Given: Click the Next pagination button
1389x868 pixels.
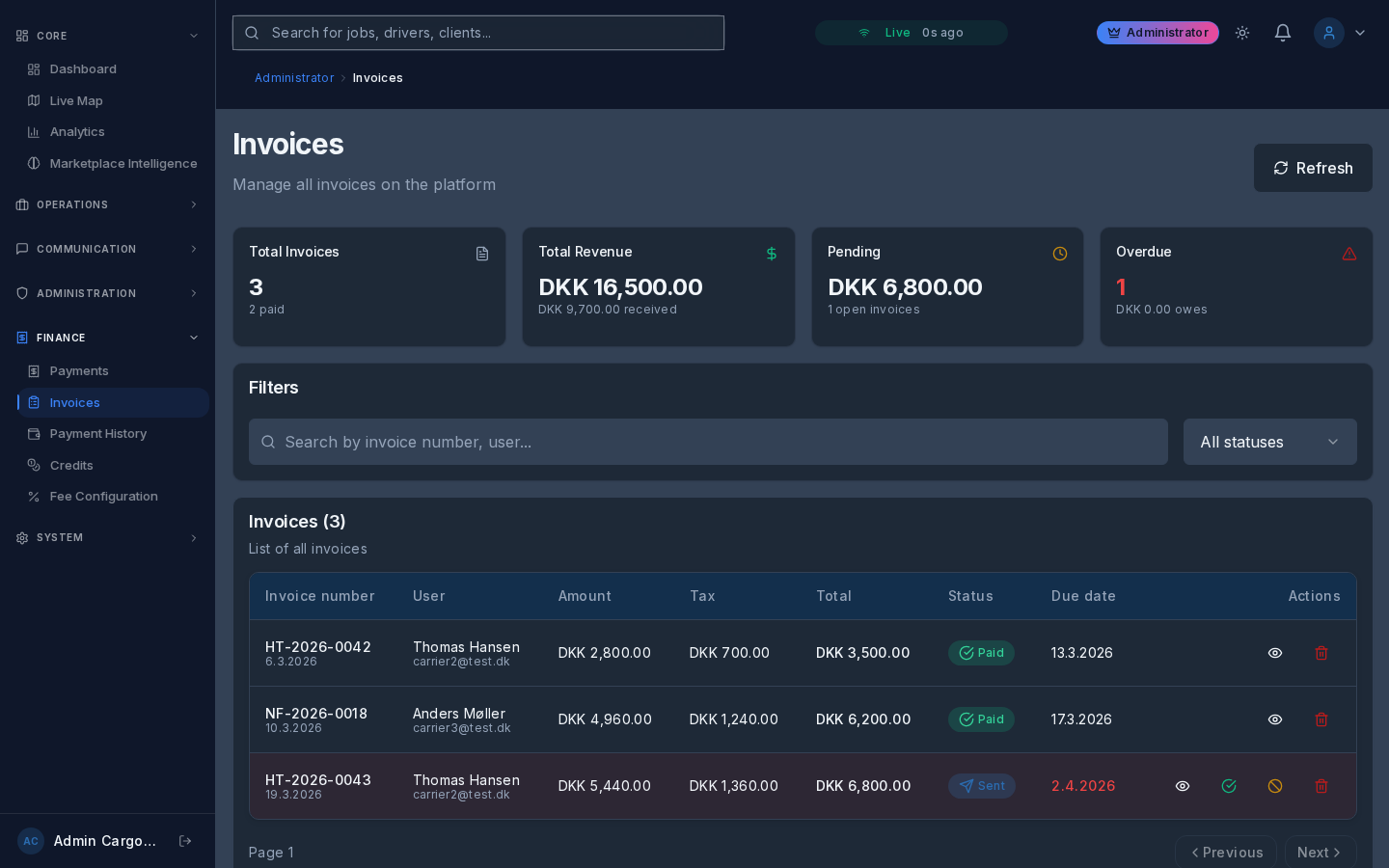Looking at the screenshot, I should [1319, 853].
